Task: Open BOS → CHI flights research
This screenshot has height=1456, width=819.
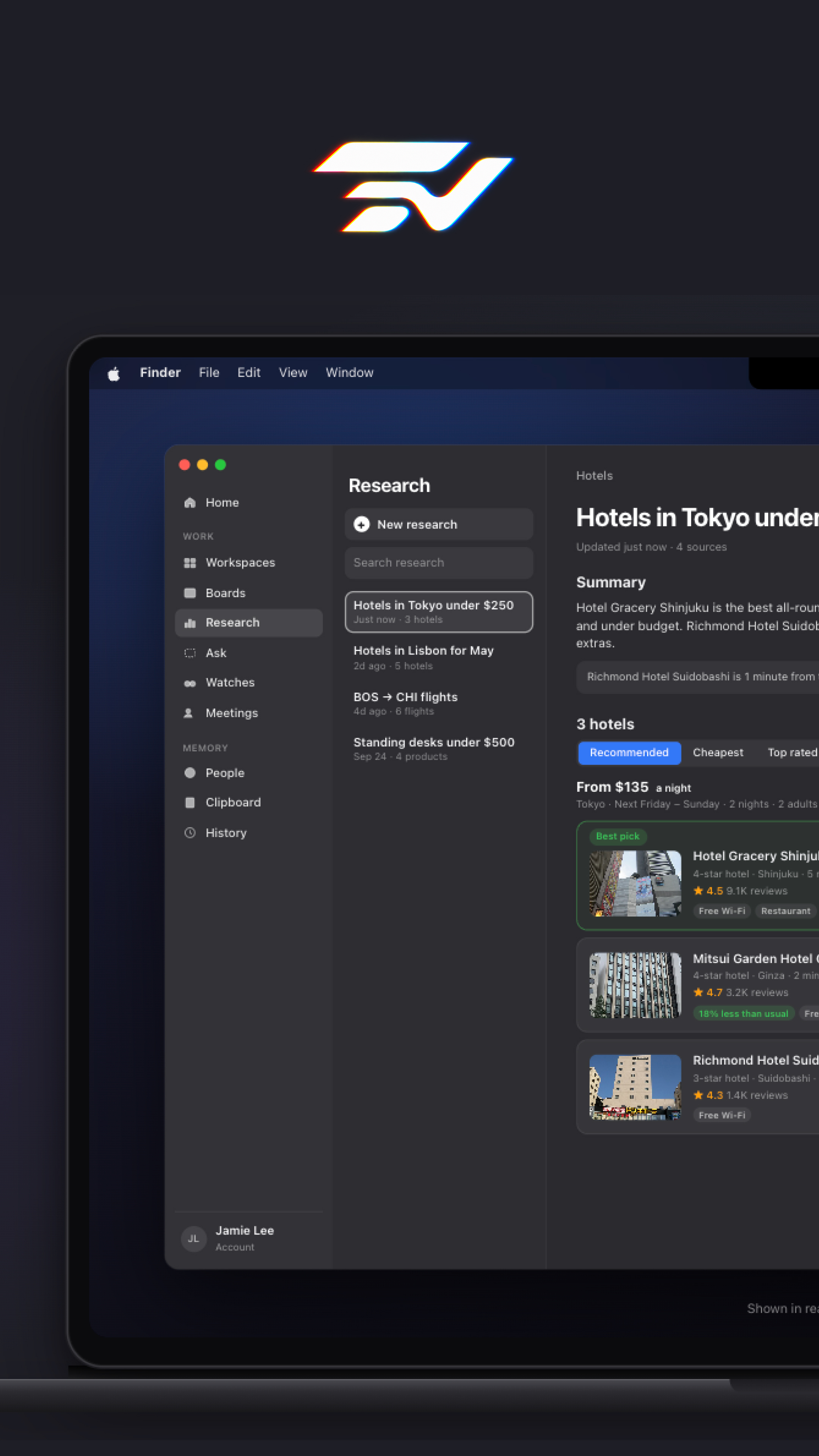Action: [439, 703]
